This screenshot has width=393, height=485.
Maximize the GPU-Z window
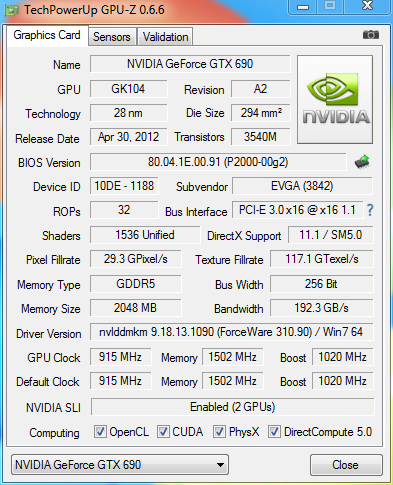pyautogui.click(x=330, y=7)
